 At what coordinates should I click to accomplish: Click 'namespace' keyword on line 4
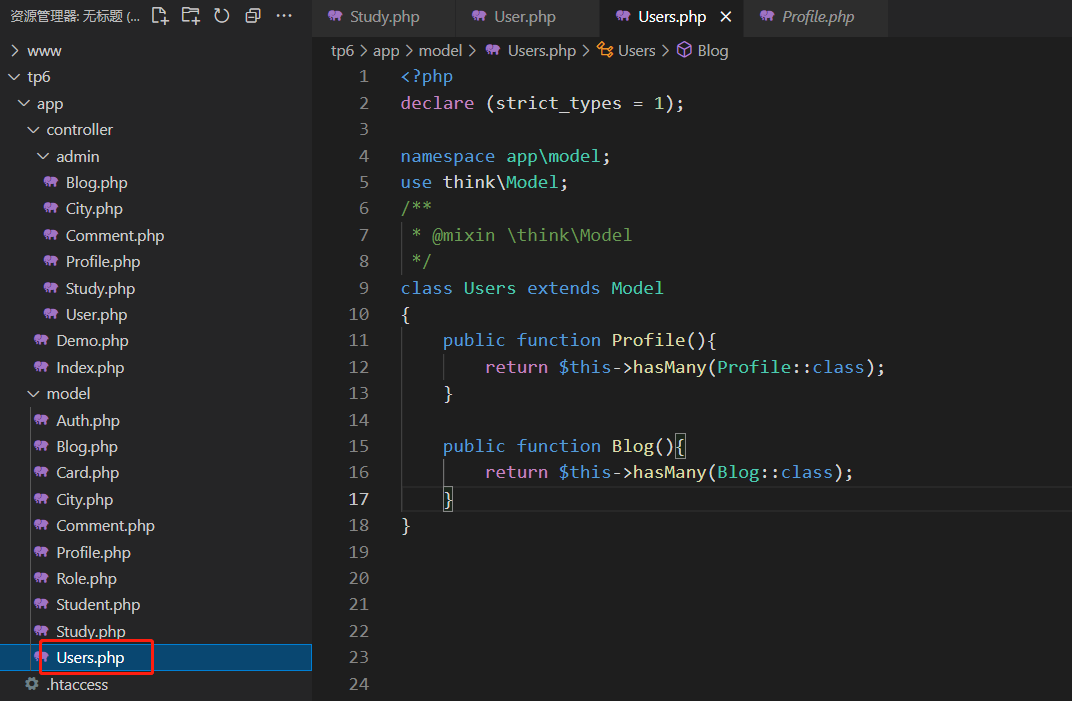(x=448, y=157)
